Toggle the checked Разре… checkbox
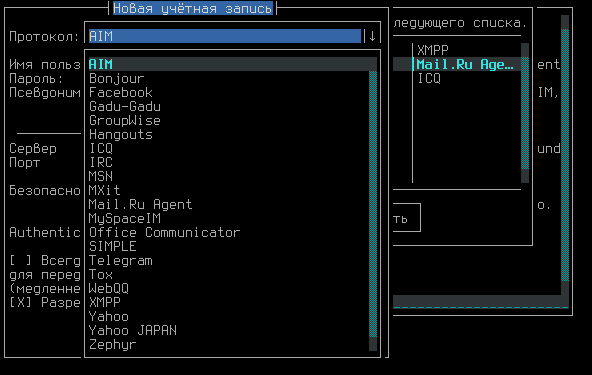 click(21, 302)
